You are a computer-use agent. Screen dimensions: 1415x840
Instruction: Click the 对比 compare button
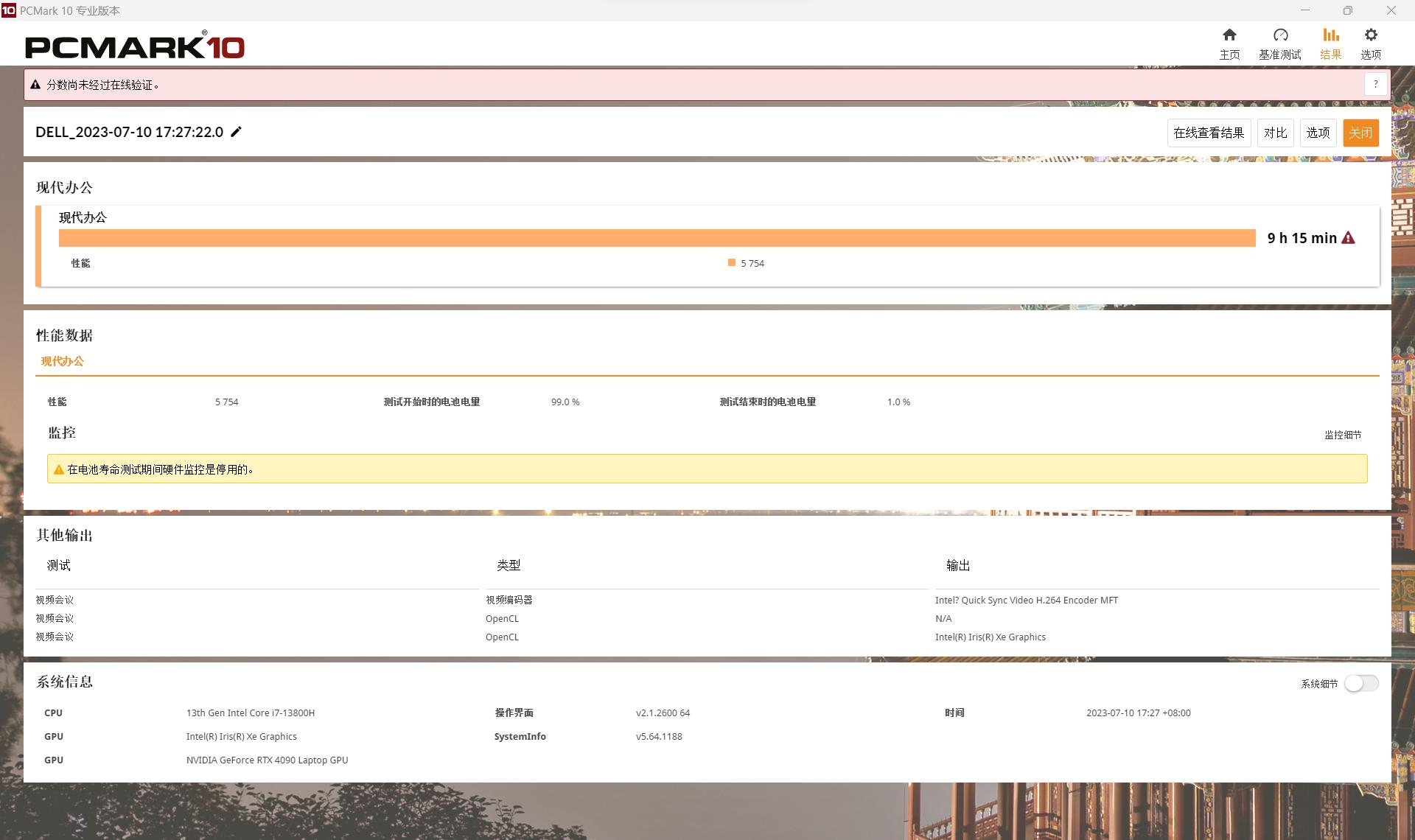[1275, 133]
